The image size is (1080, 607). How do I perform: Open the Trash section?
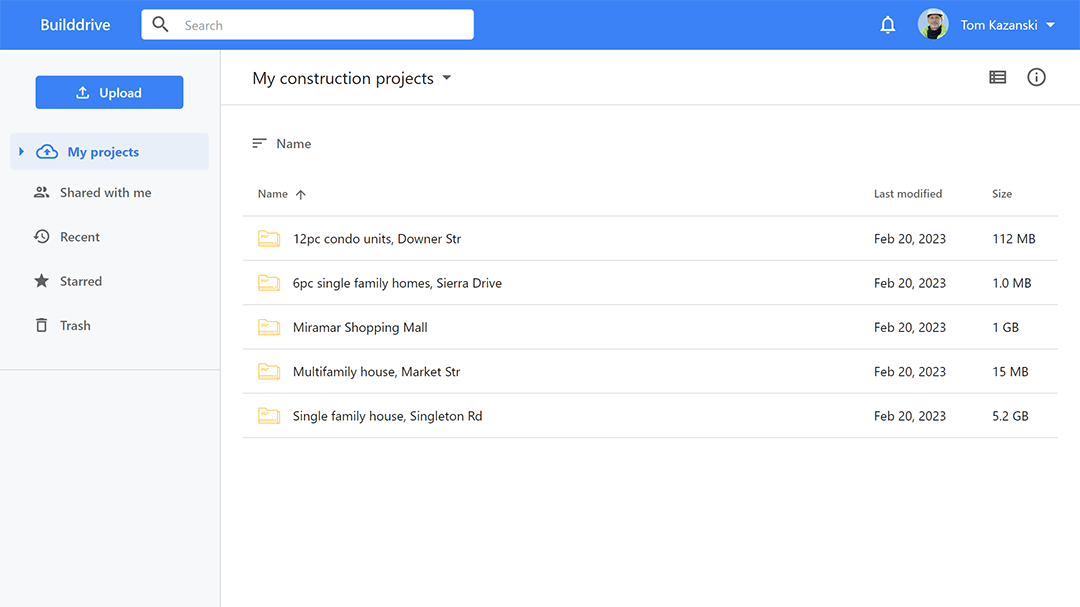click(75, 325)
